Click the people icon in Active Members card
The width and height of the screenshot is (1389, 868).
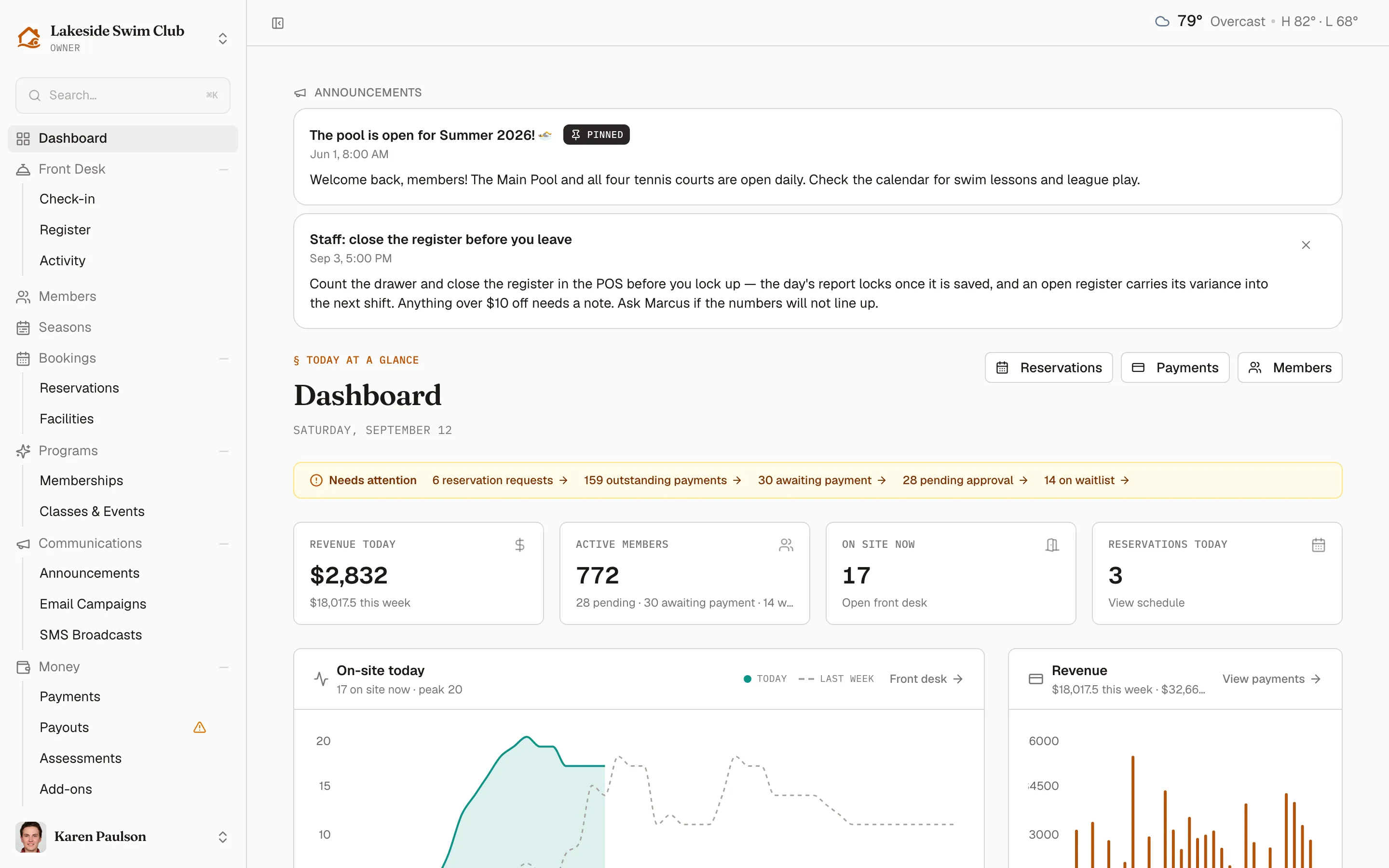pyautogui.click(x=786, y=545)
